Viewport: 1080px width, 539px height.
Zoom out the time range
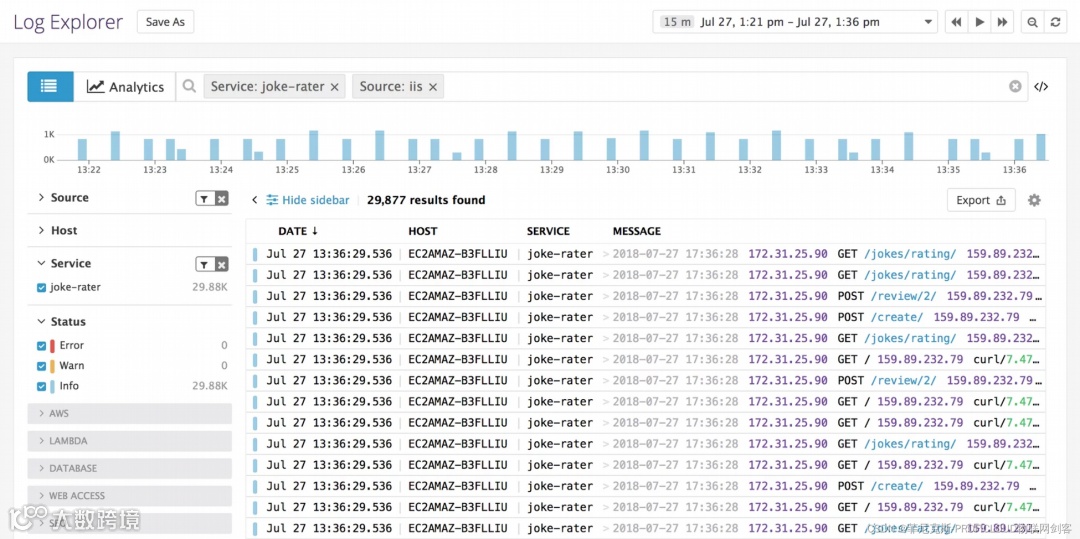pyautogui.click(x=1032, y=22)
